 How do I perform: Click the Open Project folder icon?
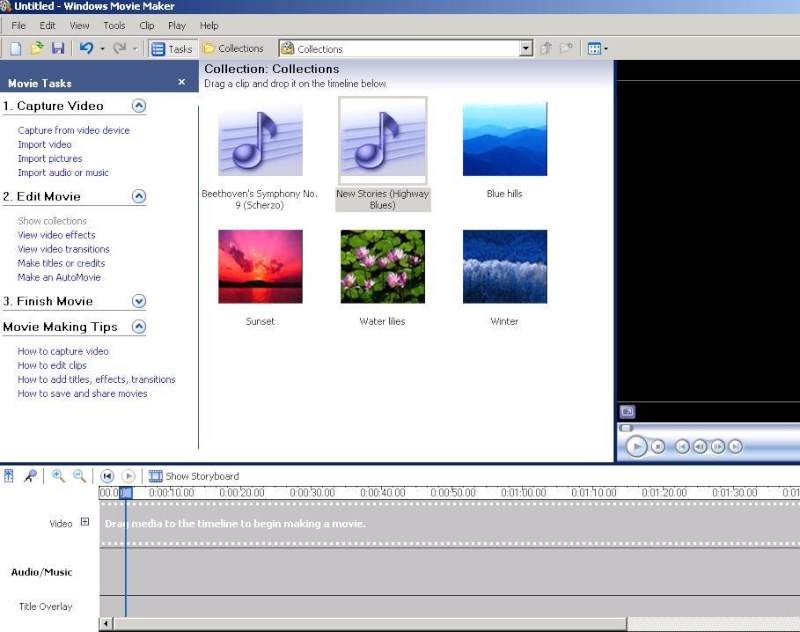click(x=37, y=48)
